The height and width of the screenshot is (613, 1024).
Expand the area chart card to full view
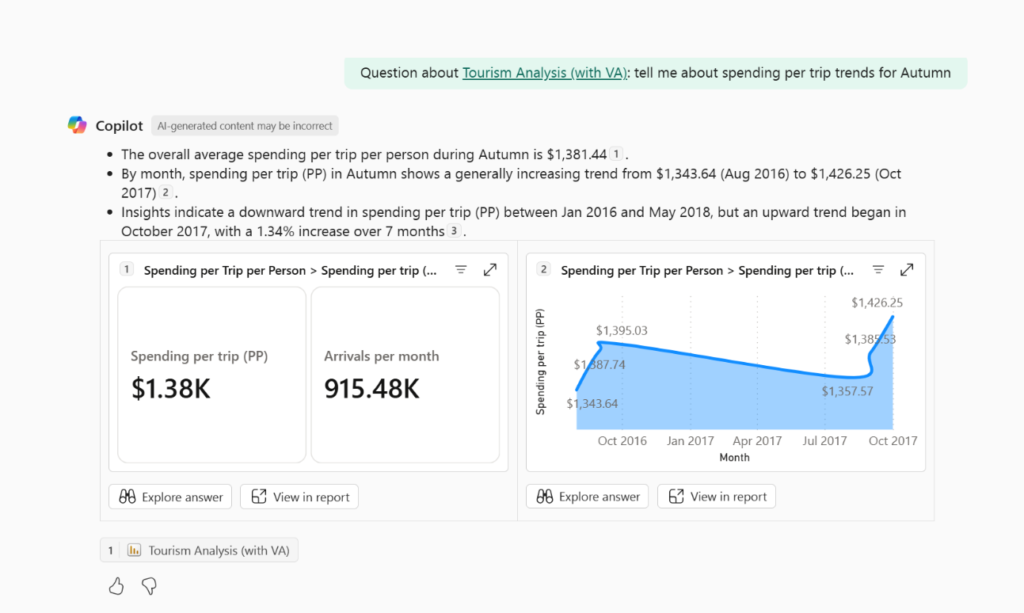tap(907, 270)
